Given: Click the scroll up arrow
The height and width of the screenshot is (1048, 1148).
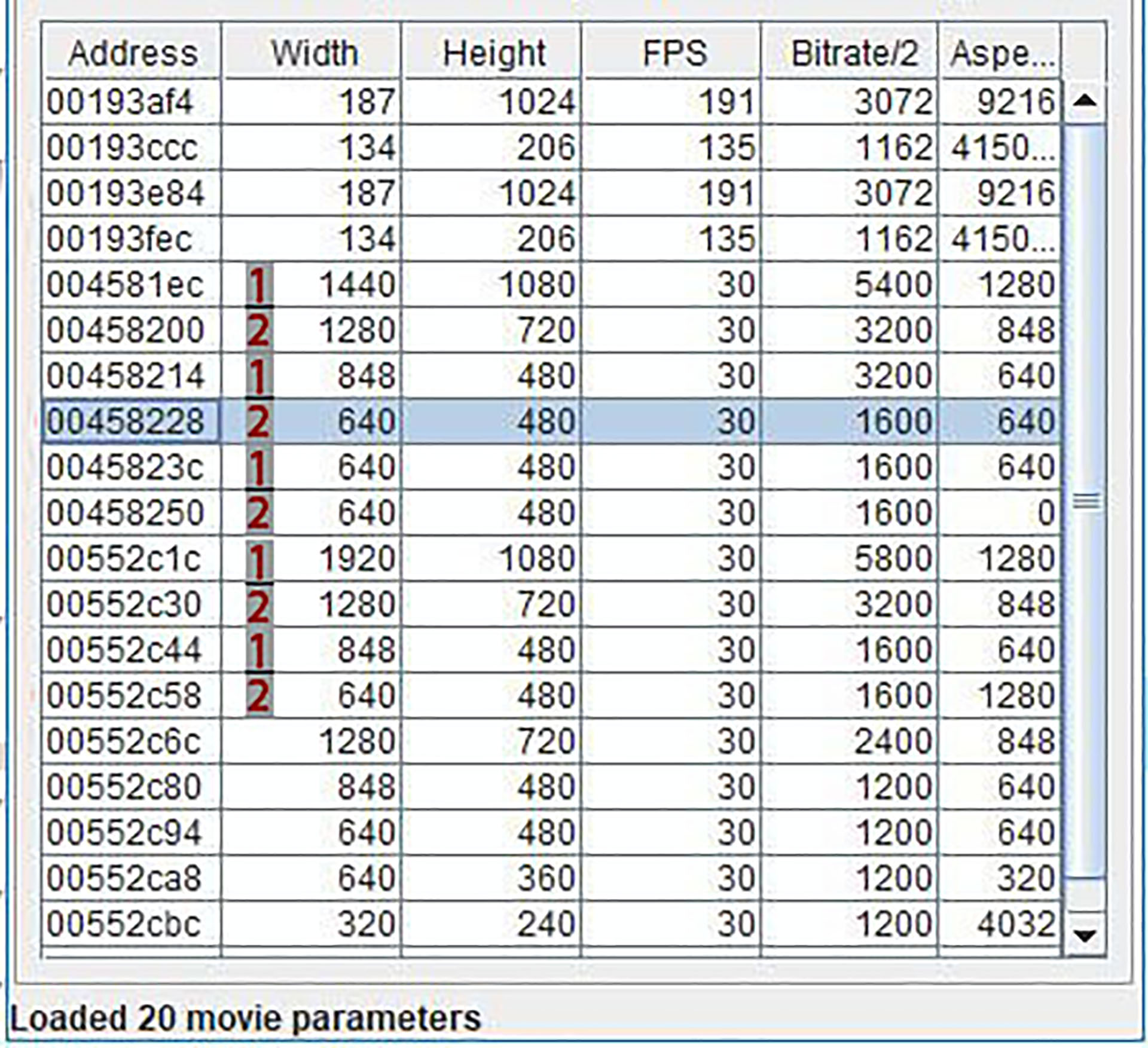Looking at the screenshot, I should click(1085, 101).
